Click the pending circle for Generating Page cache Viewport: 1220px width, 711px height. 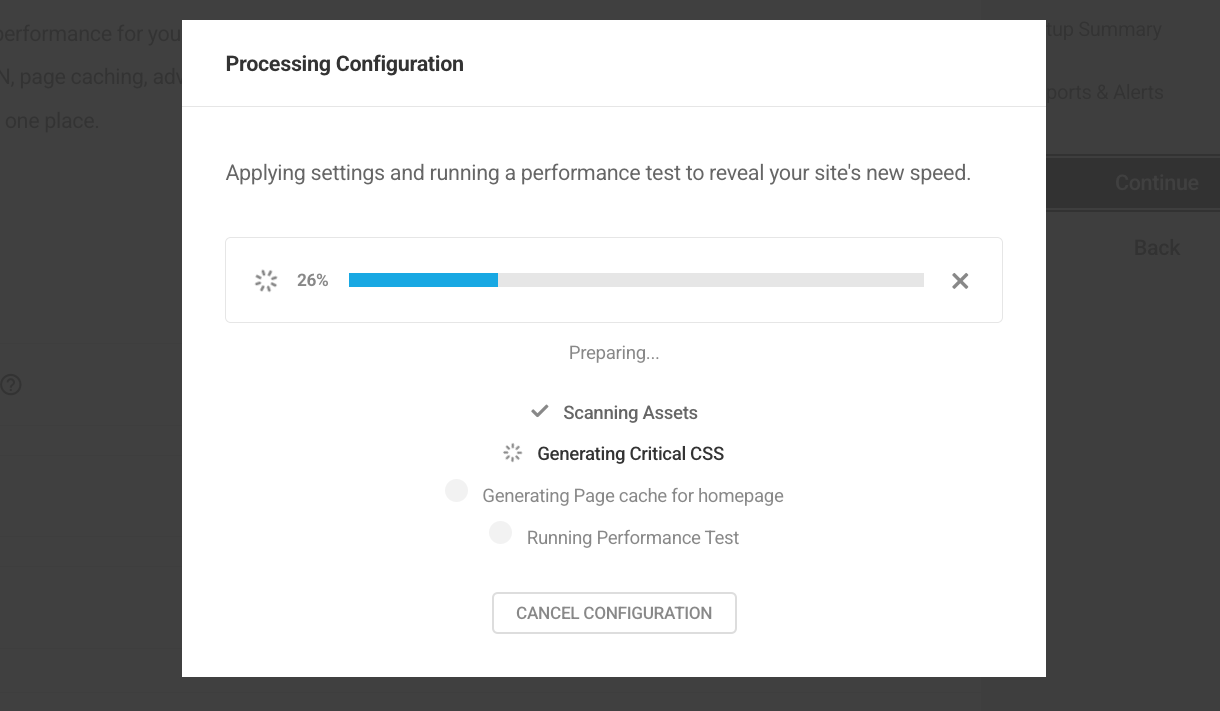(x=457, y=491)
